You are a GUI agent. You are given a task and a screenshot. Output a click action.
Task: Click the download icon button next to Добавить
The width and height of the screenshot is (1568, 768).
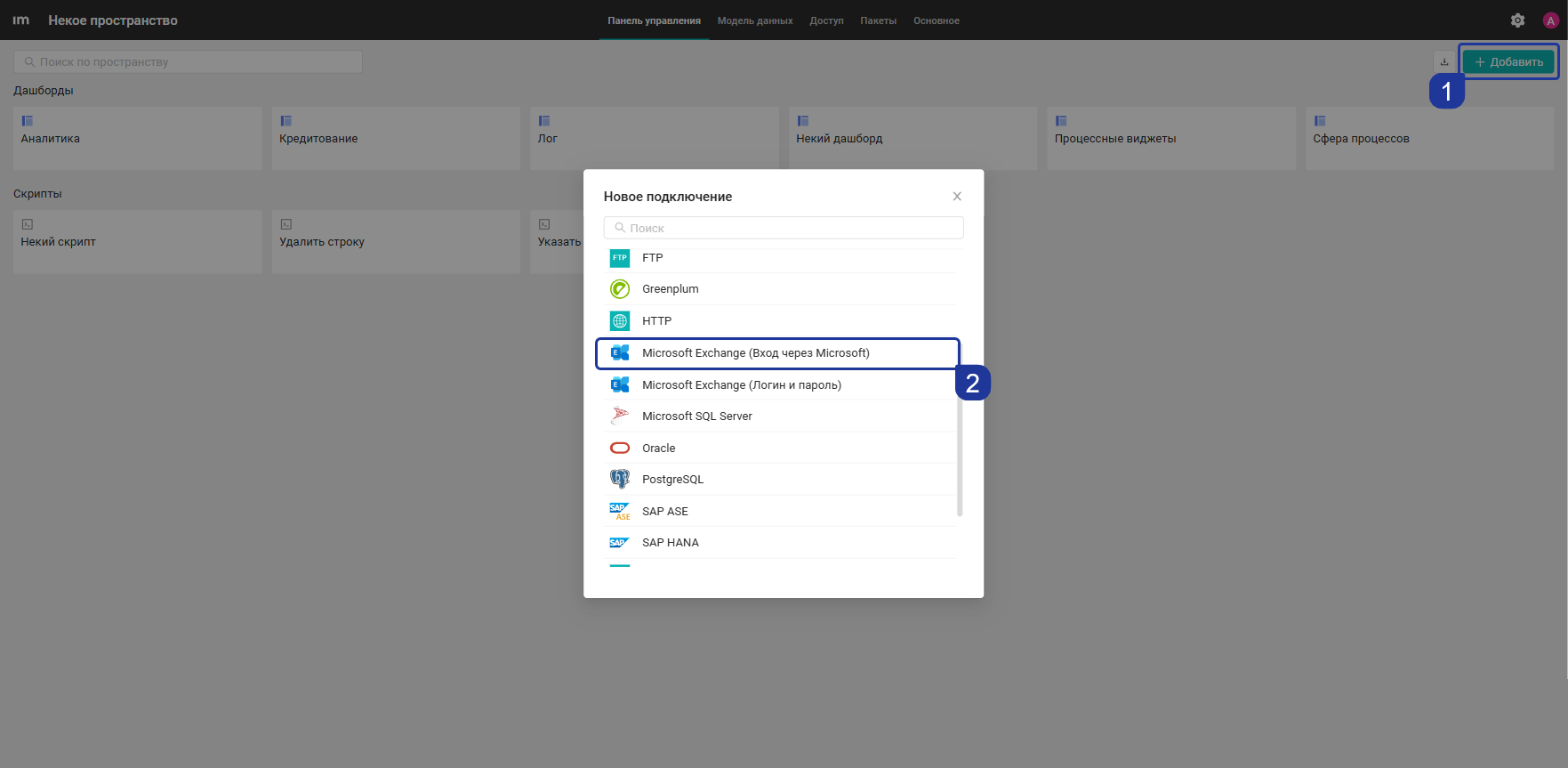[1444, 62]
